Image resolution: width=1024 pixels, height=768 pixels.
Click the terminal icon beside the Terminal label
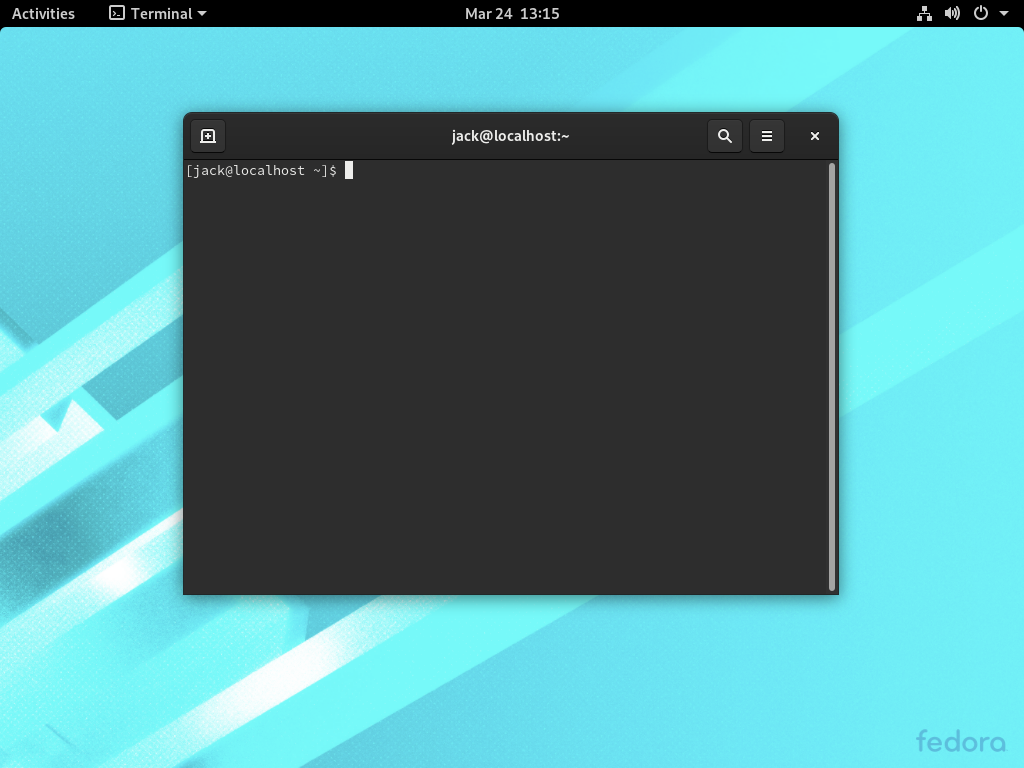point(117,13)
